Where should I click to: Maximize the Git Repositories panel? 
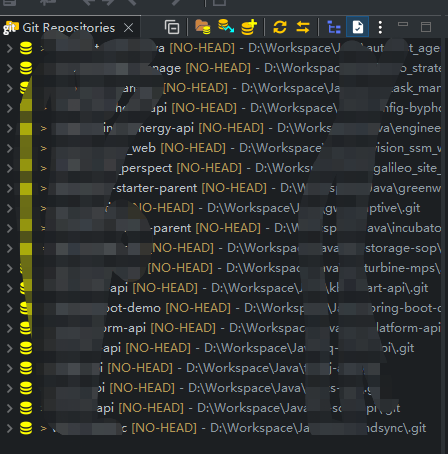[x=426, y=27]
